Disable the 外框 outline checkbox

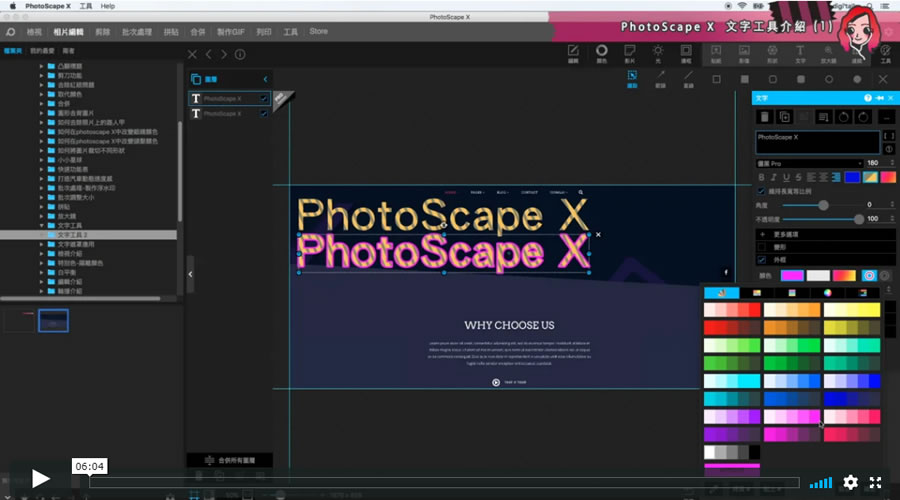[x=761, y=260]
